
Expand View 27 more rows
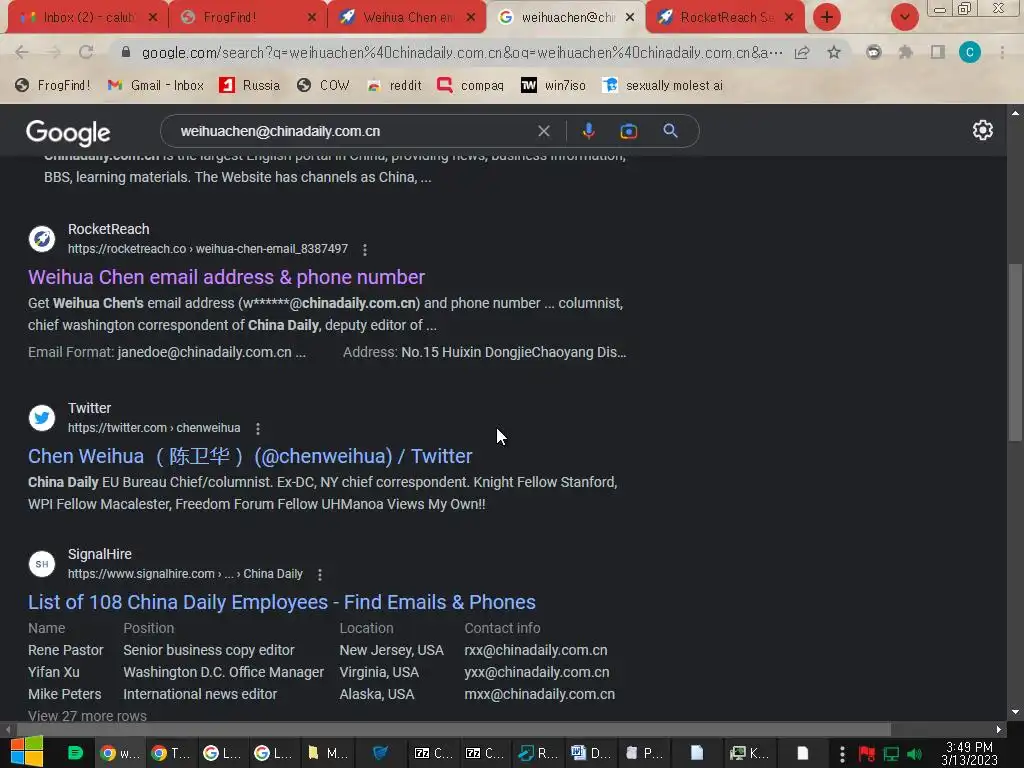(88, 716)
